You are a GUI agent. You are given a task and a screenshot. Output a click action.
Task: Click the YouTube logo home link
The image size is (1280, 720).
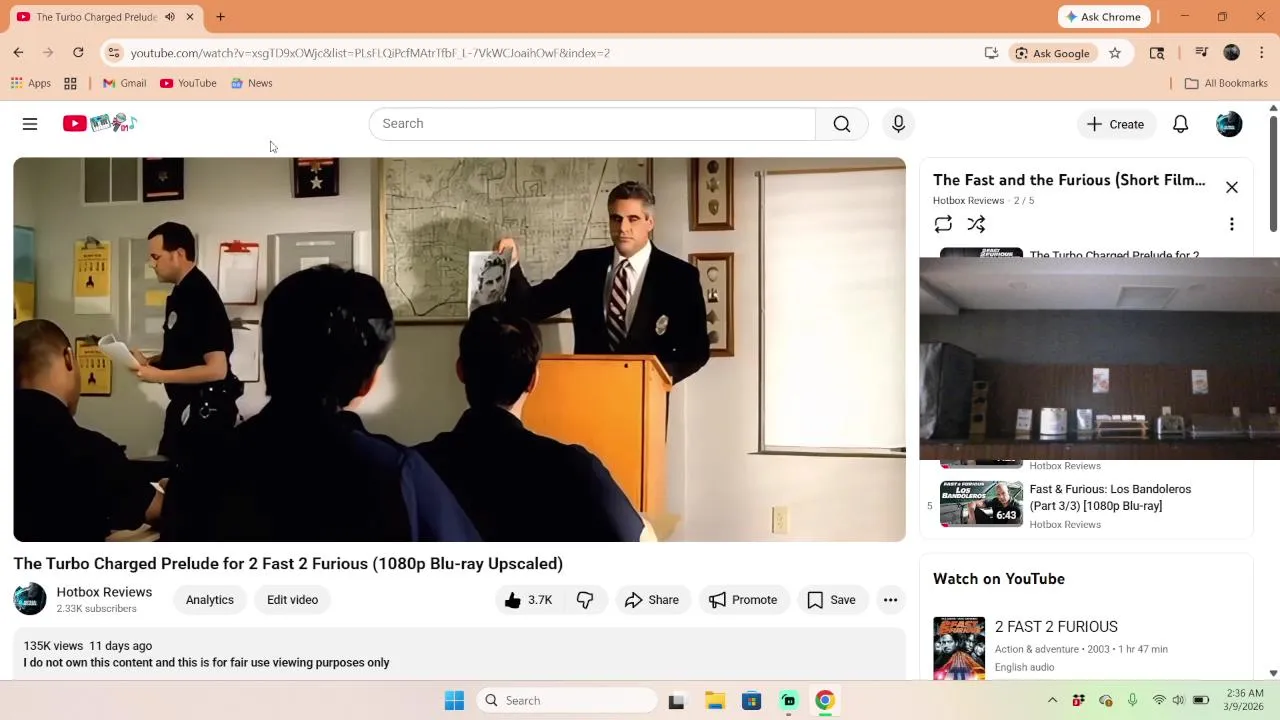(x=99, y=123)
